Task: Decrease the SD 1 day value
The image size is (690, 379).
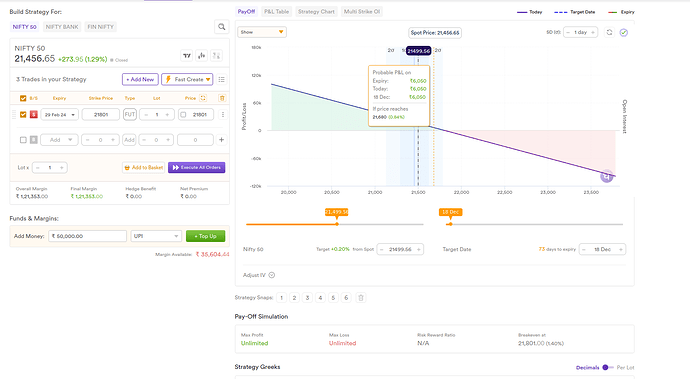Action: point(568,32)
